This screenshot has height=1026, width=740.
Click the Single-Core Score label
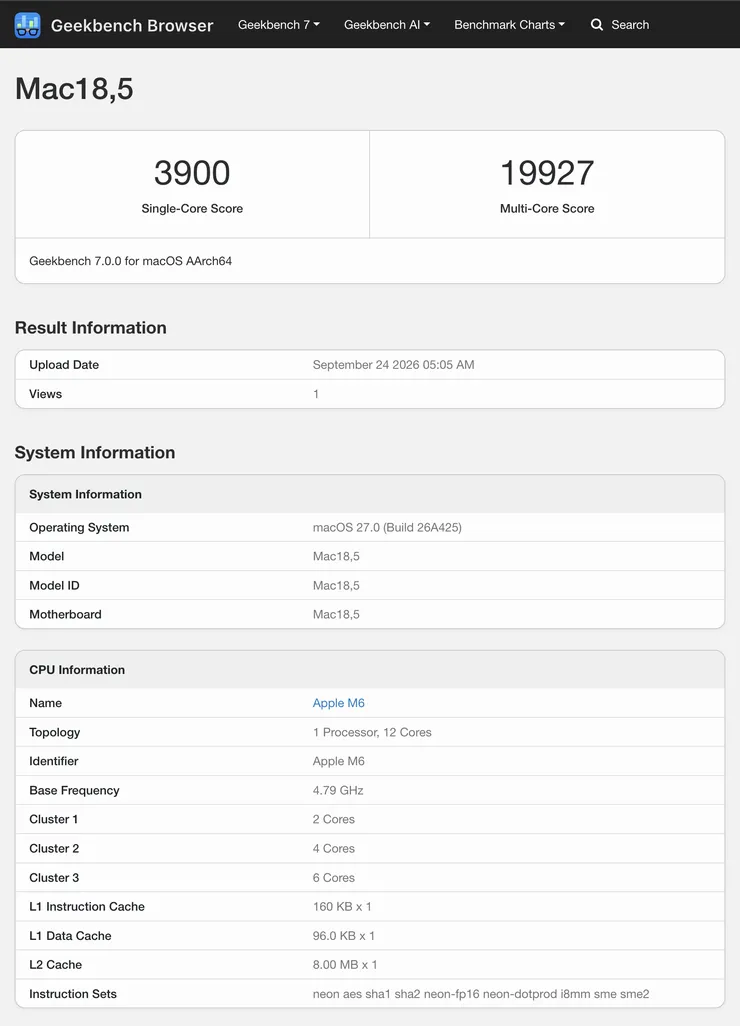tap(192, 208)
